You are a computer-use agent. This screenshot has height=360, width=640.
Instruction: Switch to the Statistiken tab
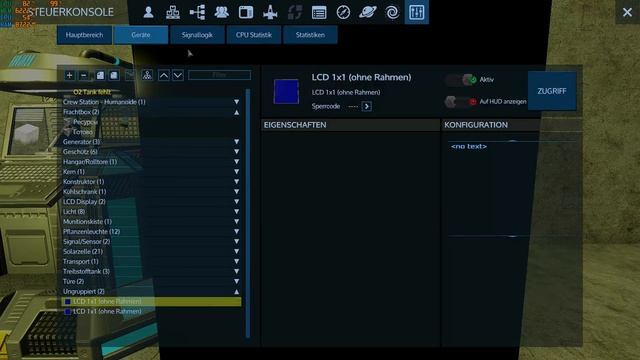coord(310,35)
